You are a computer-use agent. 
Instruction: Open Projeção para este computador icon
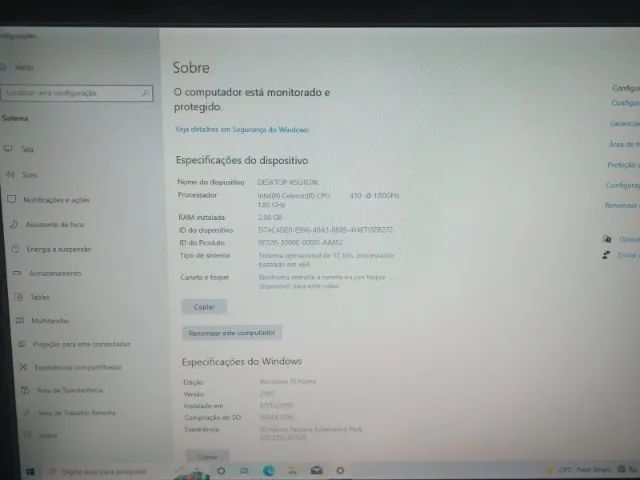(x=22, y=344)
